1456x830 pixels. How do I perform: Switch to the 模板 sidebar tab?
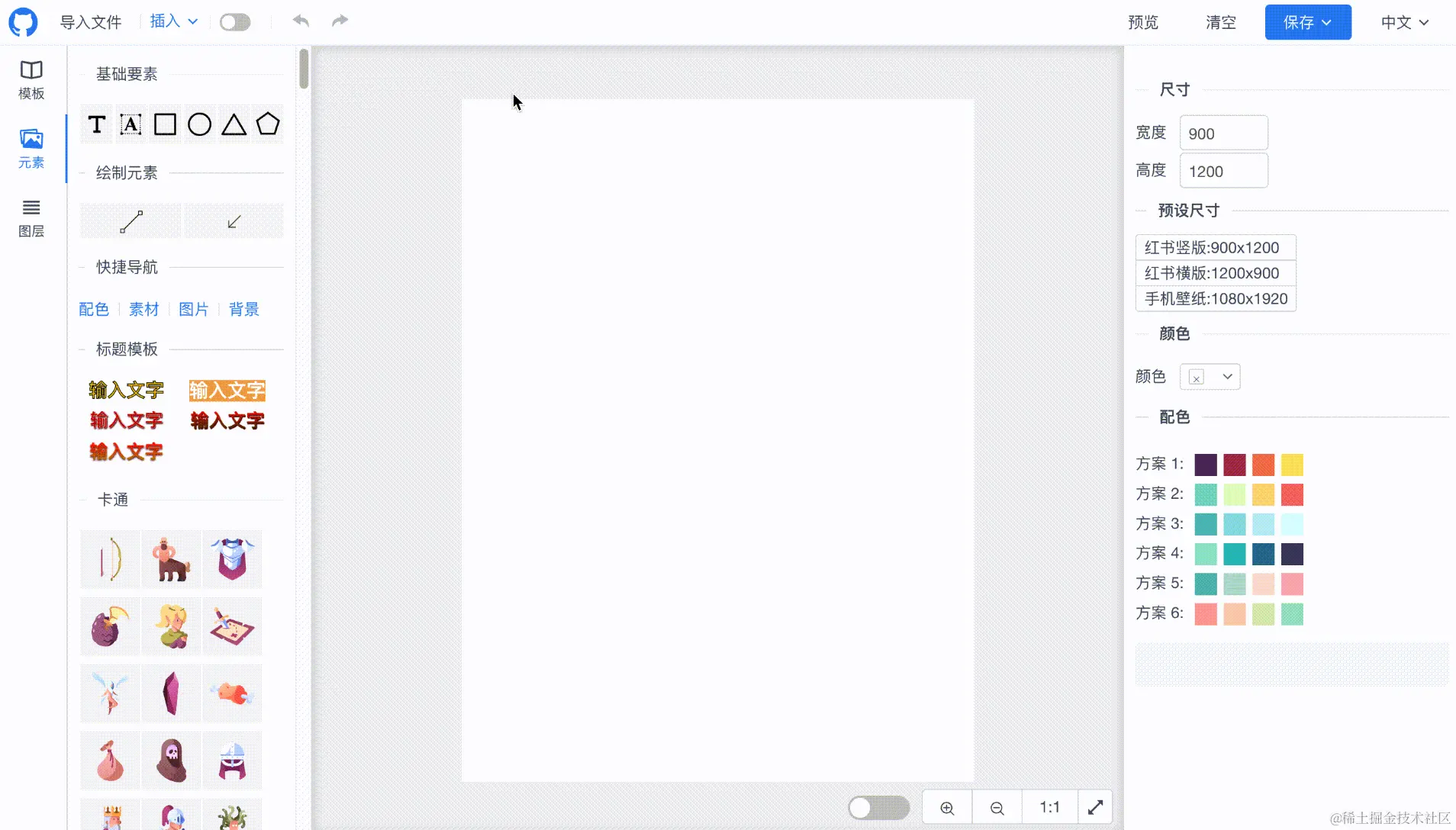pos(31,80)
